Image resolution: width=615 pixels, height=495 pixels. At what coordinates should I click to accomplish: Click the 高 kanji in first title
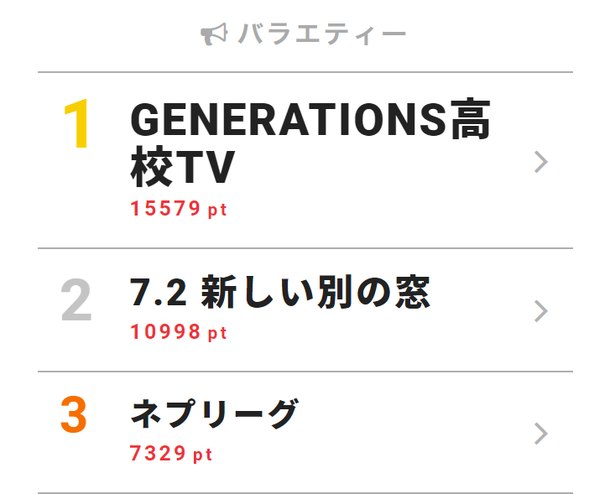470,119
